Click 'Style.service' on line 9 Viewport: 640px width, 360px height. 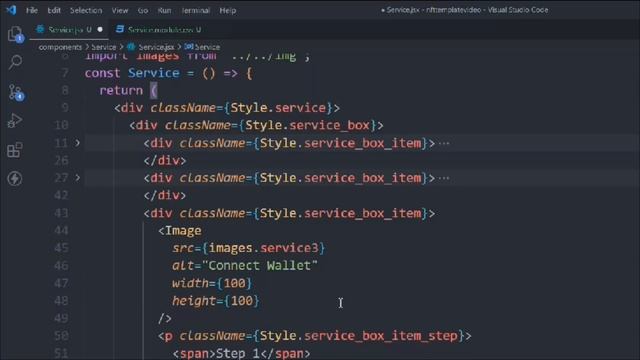coord(278,108)
